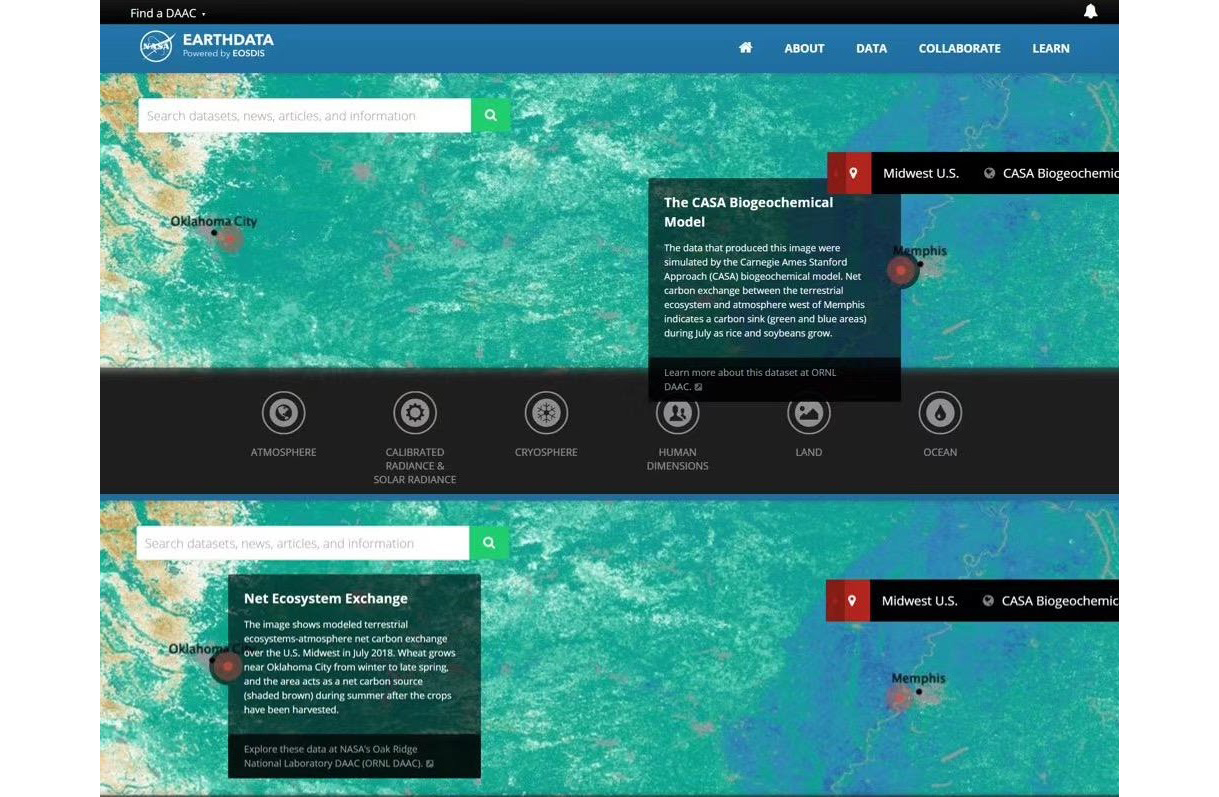Click The CASA Biogeochemical Model heading
The height and width of the screenshot is (797, 1219).
tap(748, 212)
